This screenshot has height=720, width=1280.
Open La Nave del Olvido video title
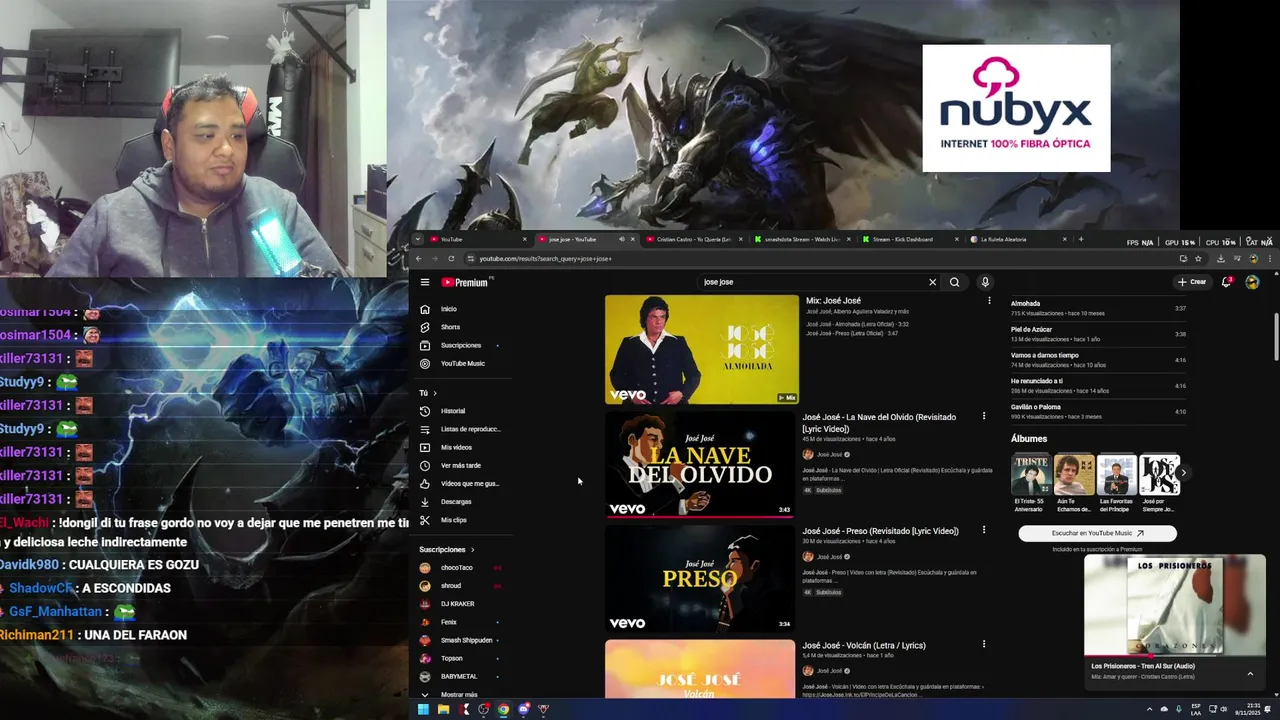tap(879, 423)
